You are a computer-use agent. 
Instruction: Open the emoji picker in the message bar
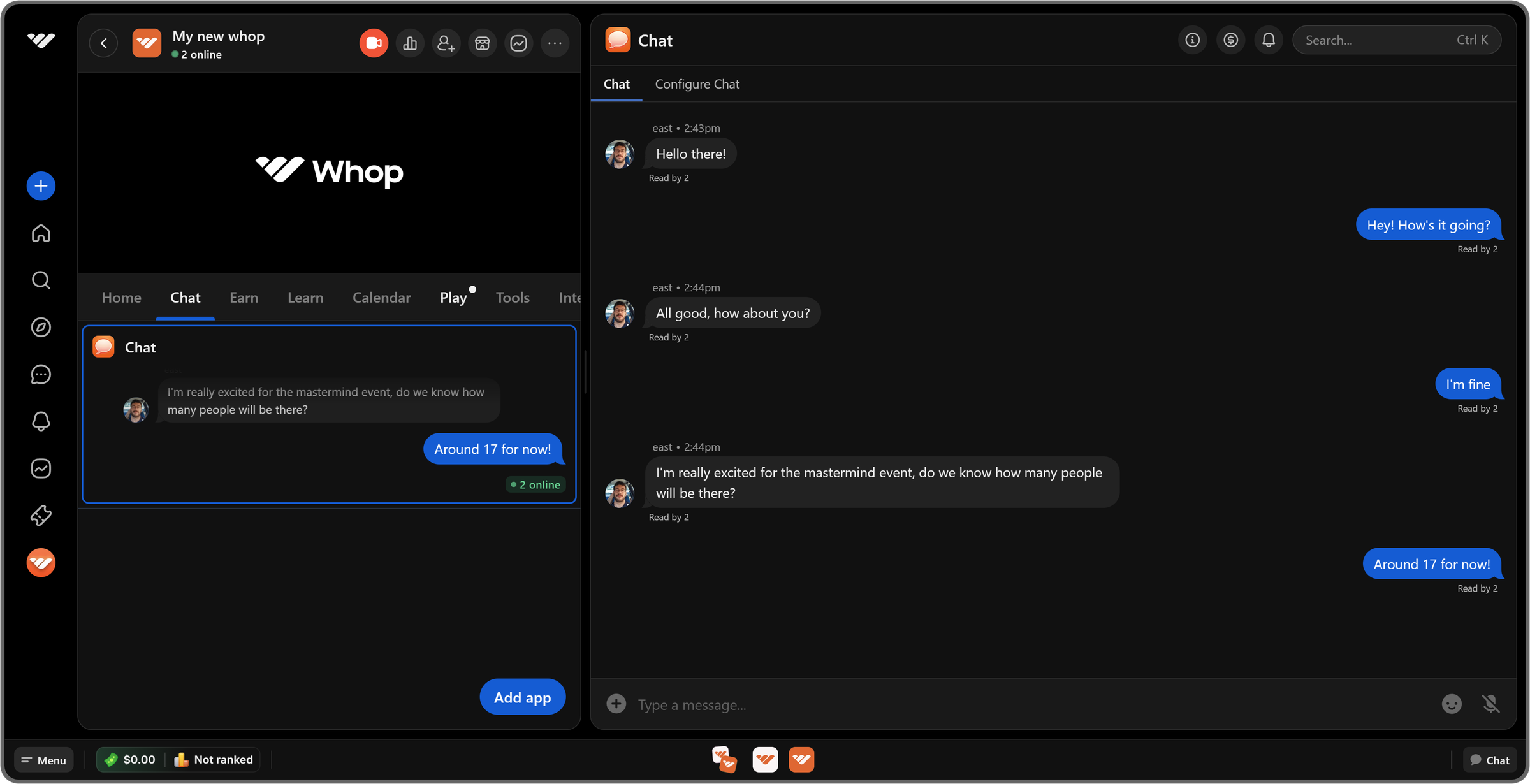(x=1452, y=704)
